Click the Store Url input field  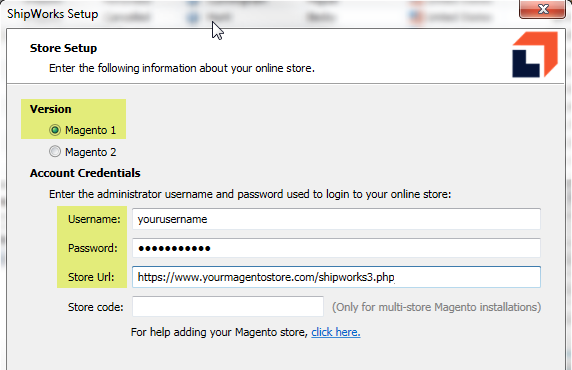click(x=336, y=277)
